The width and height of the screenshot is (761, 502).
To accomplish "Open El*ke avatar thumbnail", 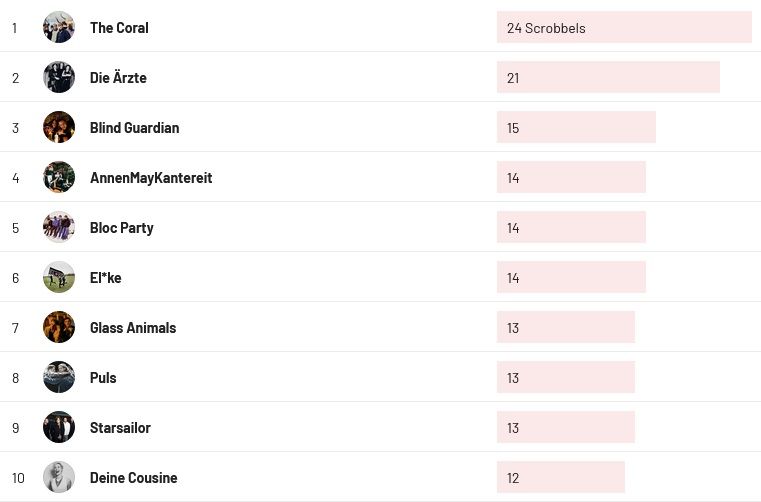I will point(59,277).
